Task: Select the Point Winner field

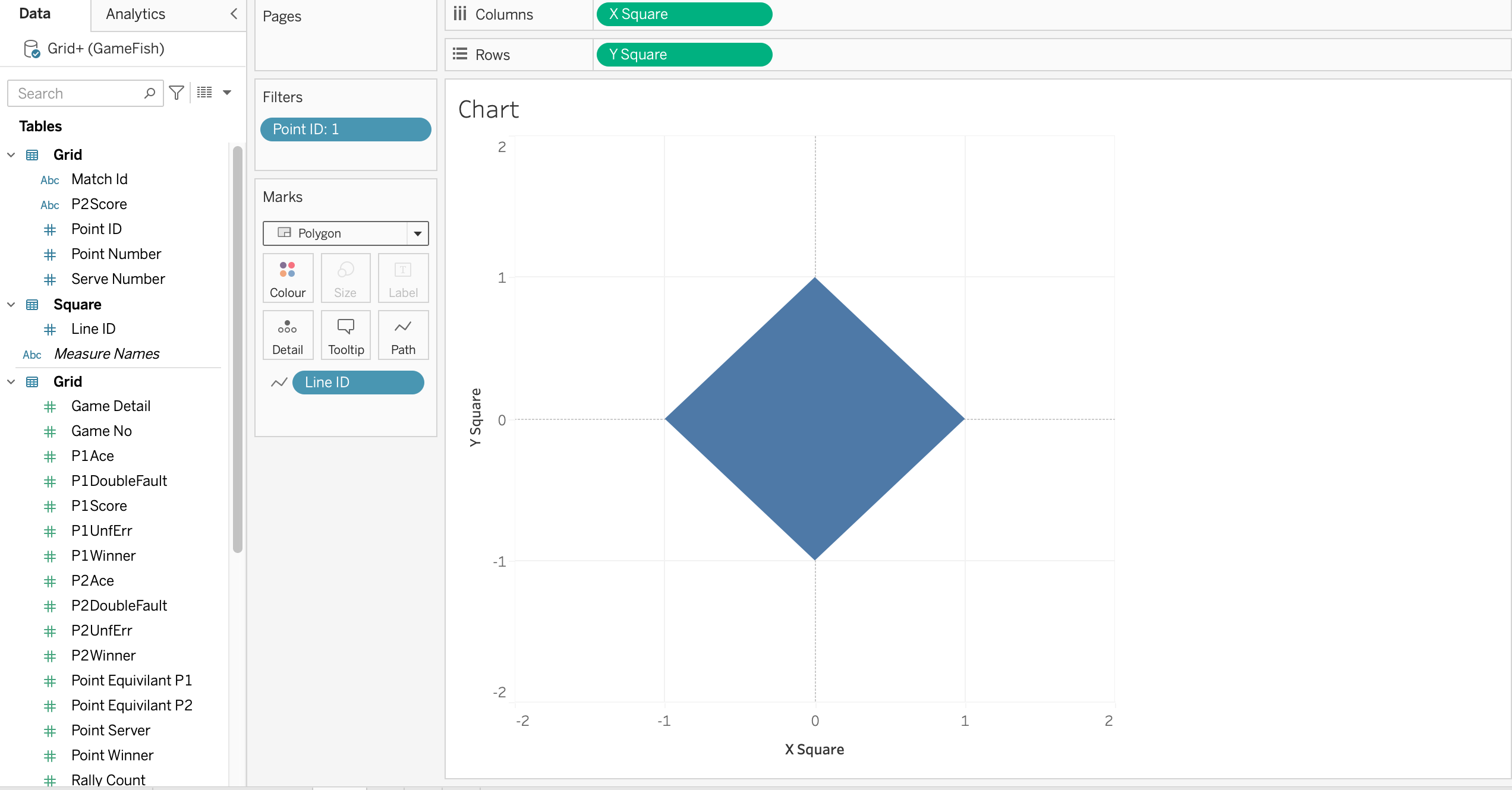Action: (112, 755)
